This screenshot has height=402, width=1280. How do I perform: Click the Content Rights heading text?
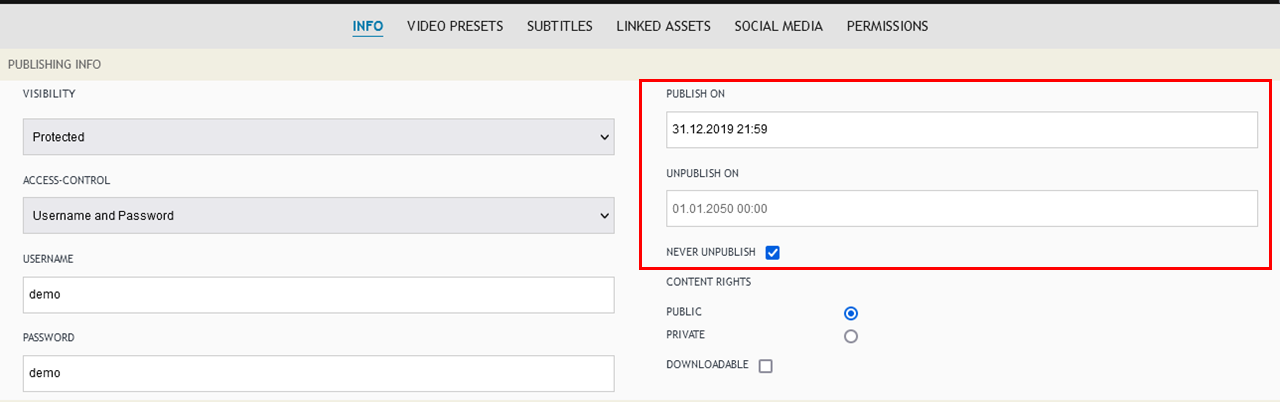point(708,282)
